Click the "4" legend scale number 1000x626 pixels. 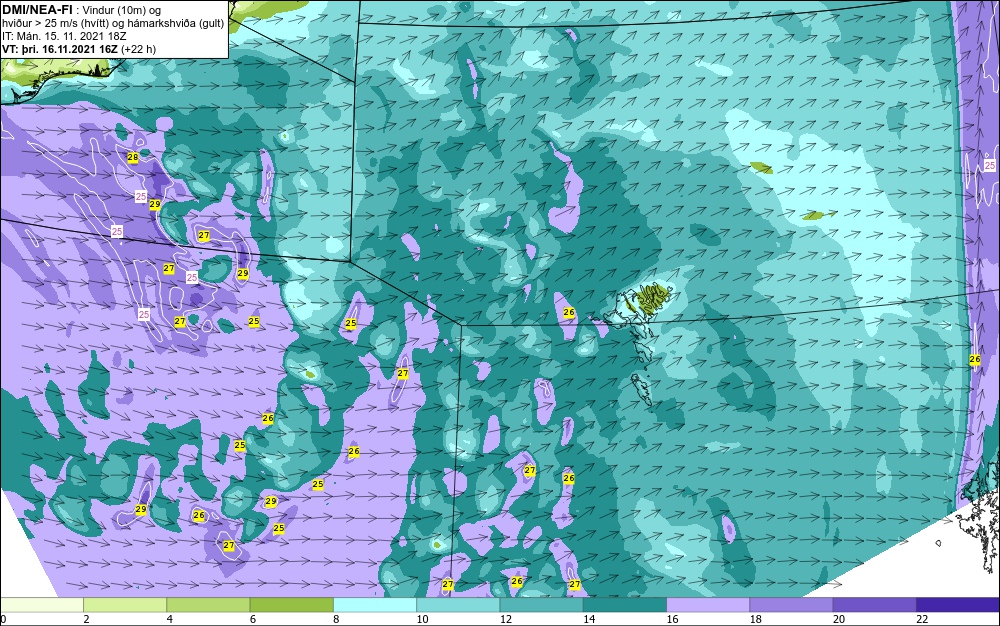click(169, 619)
